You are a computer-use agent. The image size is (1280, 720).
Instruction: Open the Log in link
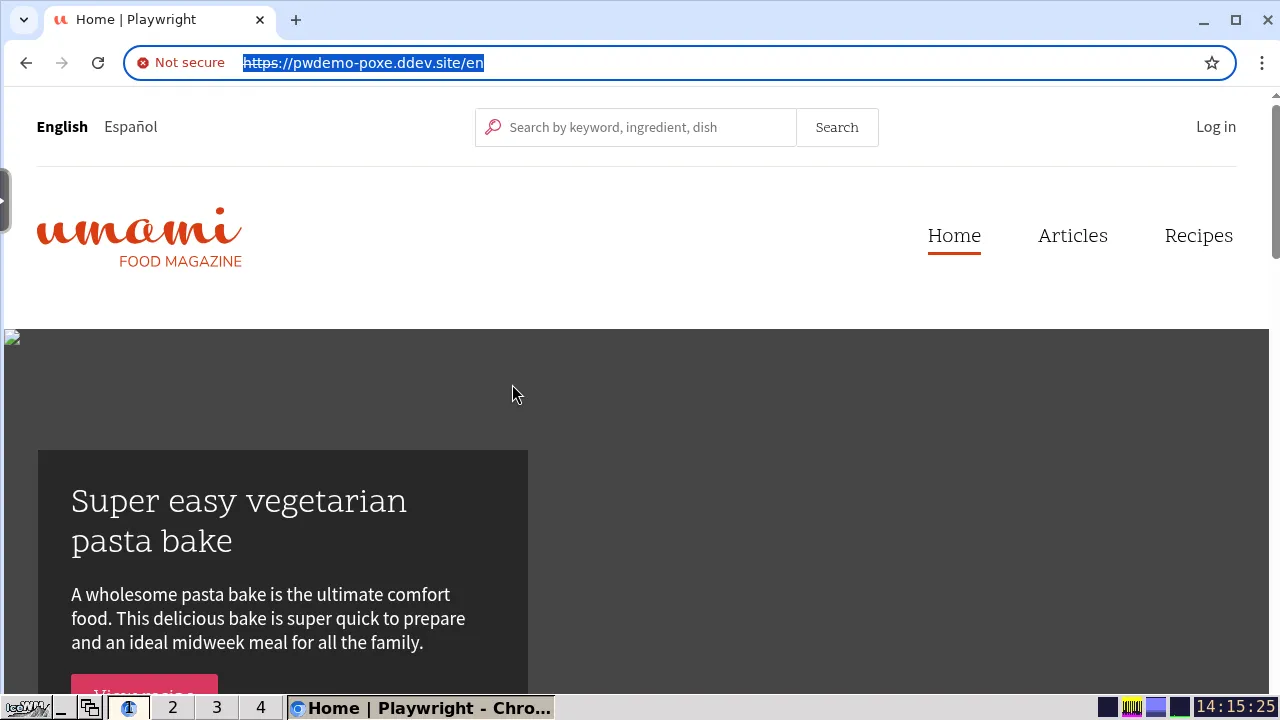[x=1215, y=127]
